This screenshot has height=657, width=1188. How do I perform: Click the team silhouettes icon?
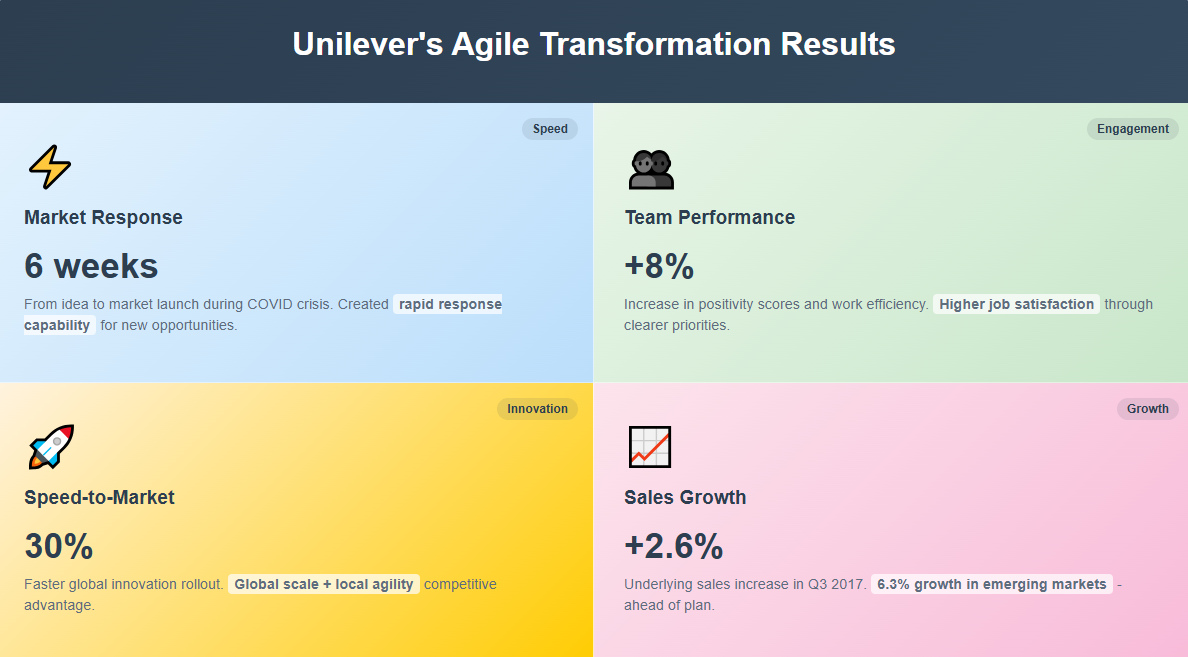coord(651,169)
